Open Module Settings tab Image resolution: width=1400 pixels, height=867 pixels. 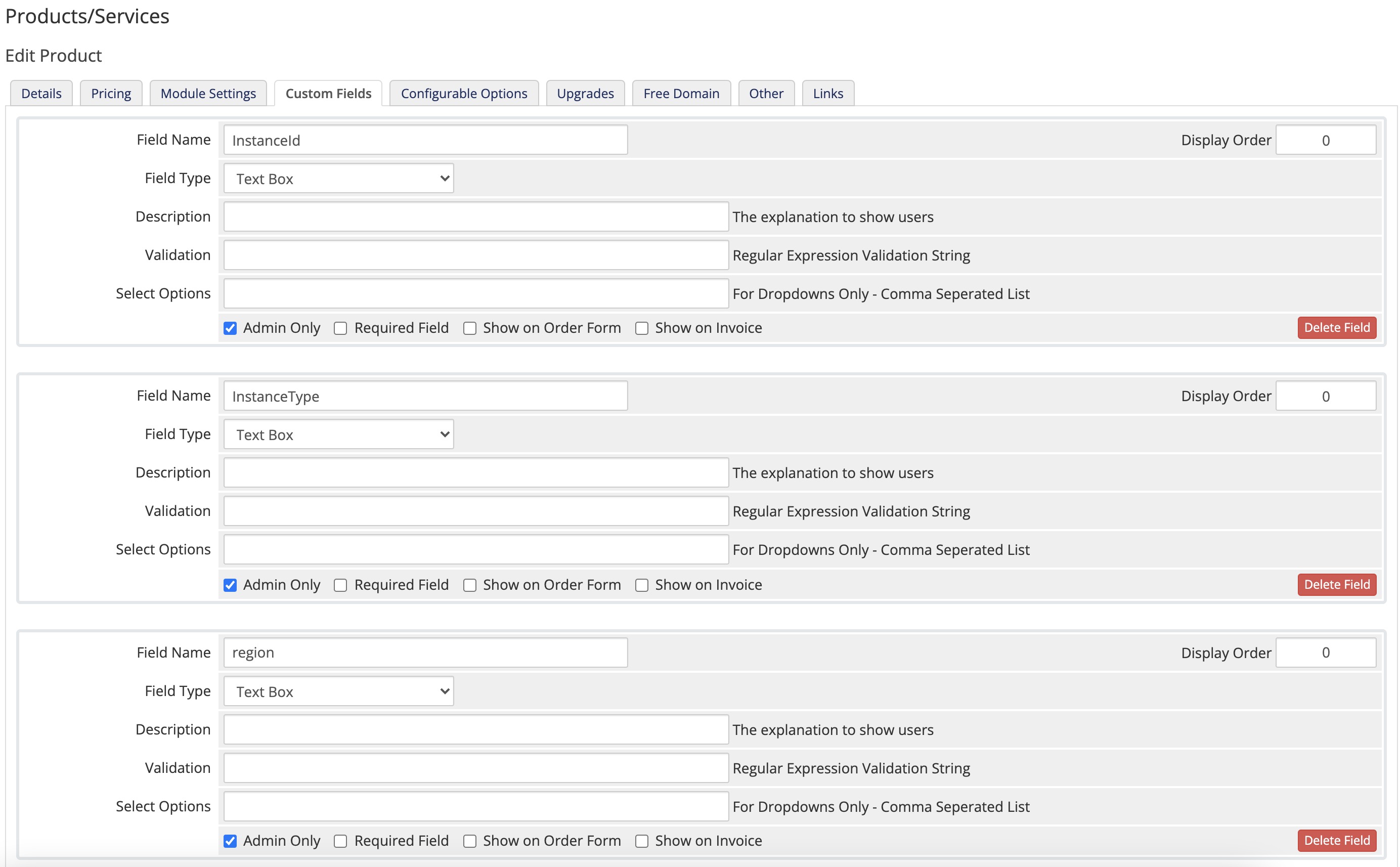[208, 93]
